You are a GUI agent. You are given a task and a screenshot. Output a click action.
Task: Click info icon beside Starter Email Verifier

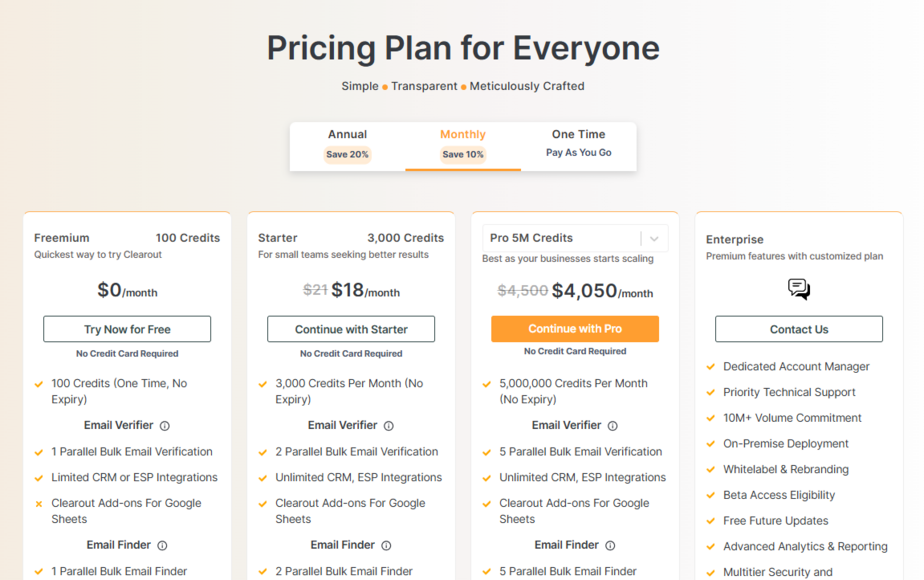pyautogui.click(x=389, y=426)
